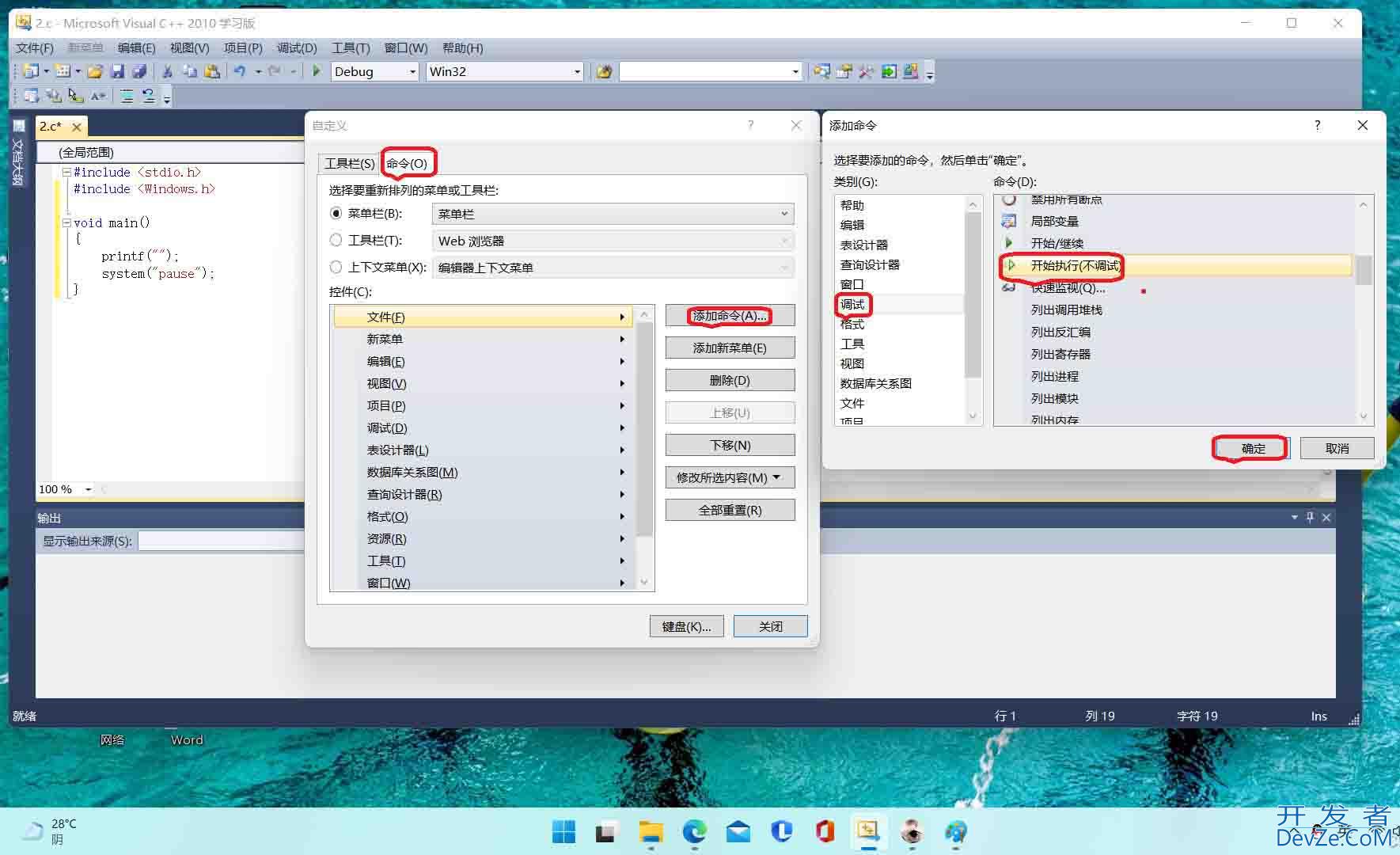Click the 全部重置(R) button
Image resolution: width=1400 pixels, height=855 pixels.
(x=730, y=510)
